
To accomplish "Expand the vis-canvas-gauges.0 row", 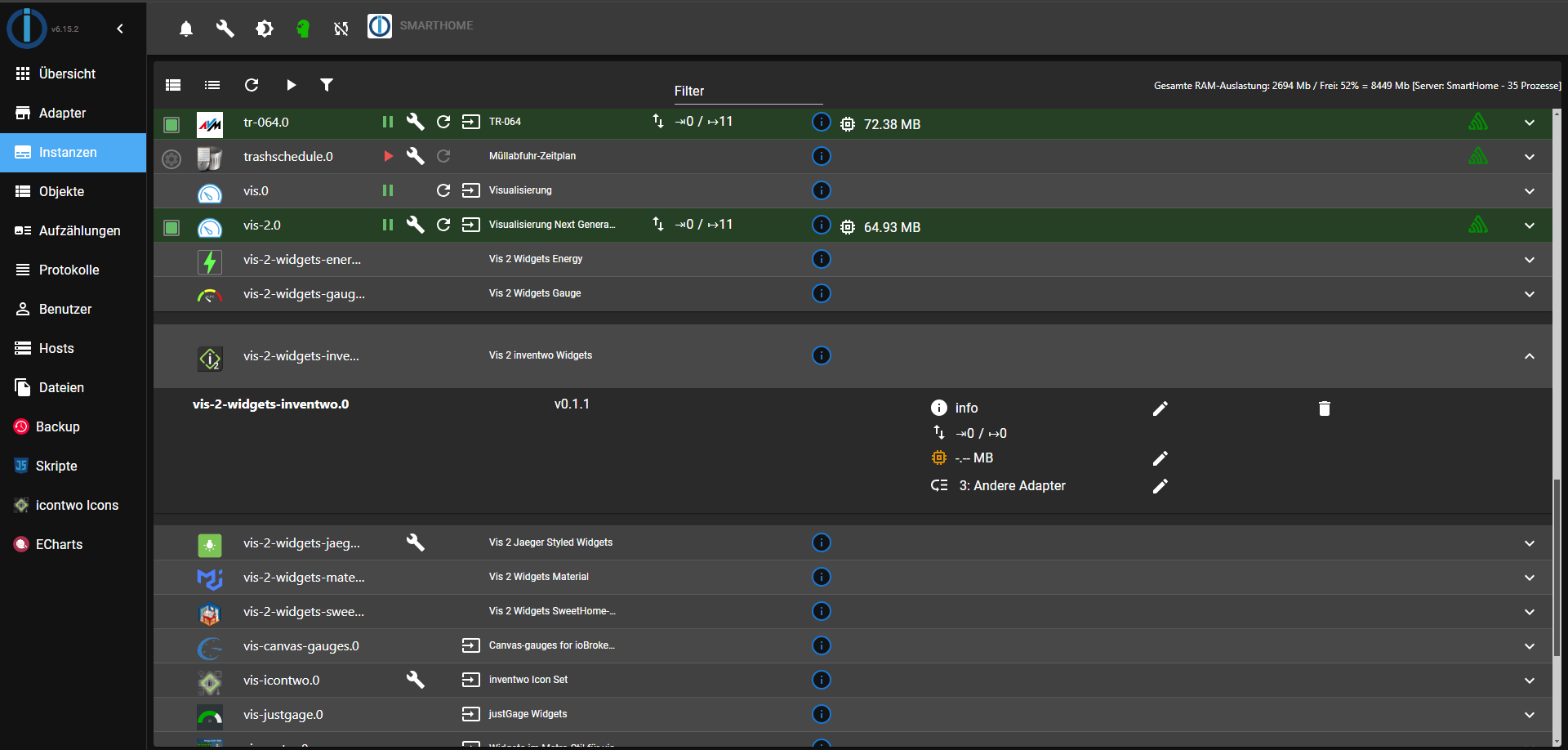I will click(1530, 646).
